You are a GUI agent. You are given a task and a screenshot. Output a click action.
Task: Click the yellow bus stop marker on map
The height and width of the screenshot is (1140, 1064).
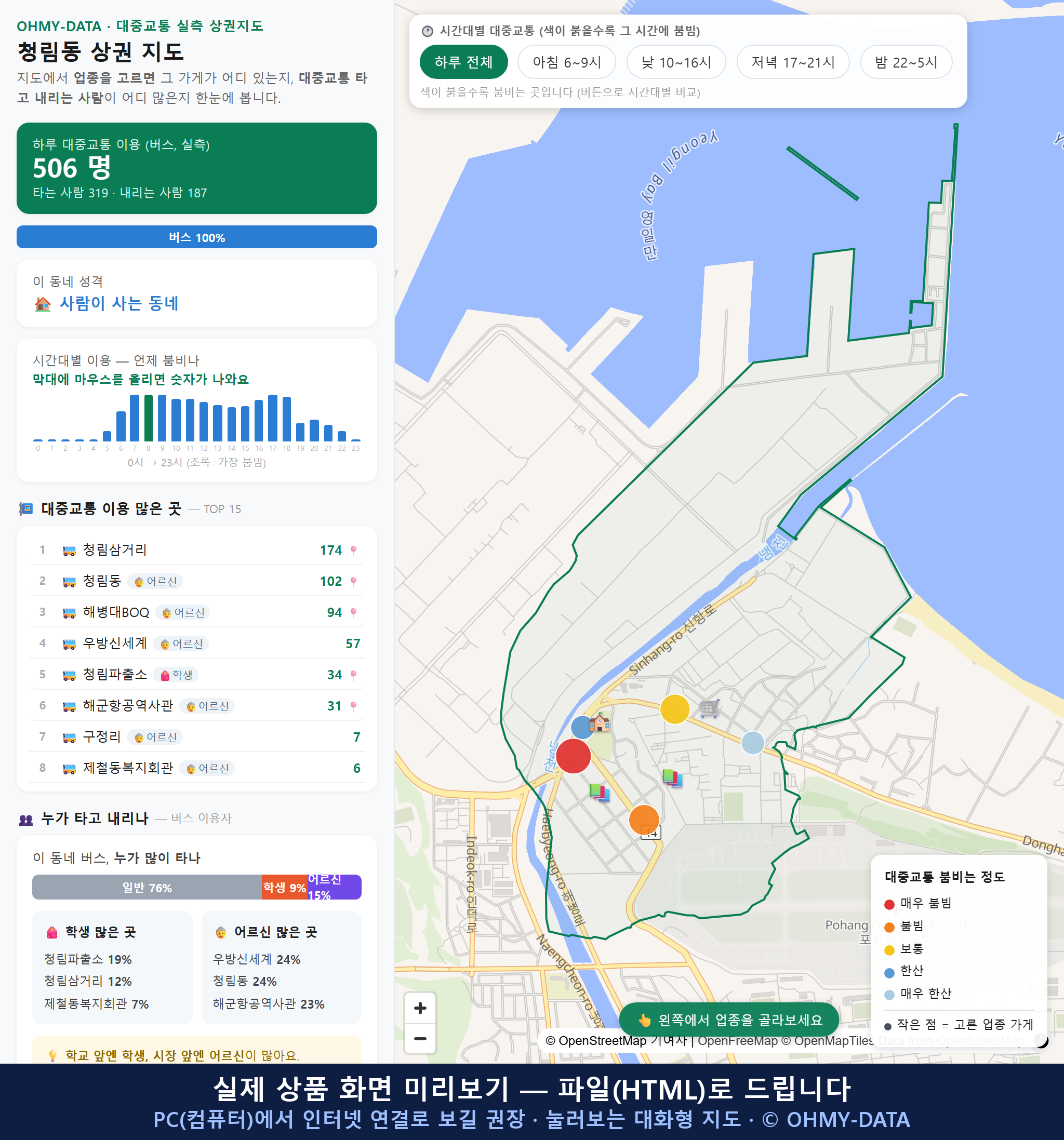(x=674, y=709)
